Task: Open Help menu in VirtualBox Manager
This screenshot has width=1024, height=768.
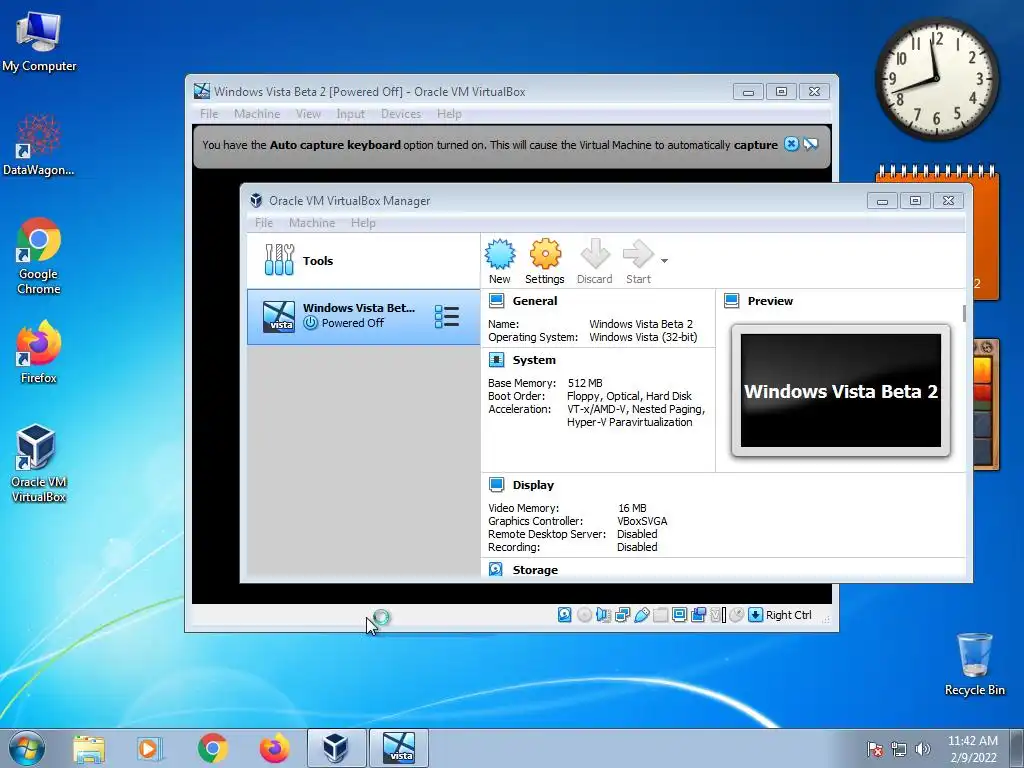Action: [363, 223]
